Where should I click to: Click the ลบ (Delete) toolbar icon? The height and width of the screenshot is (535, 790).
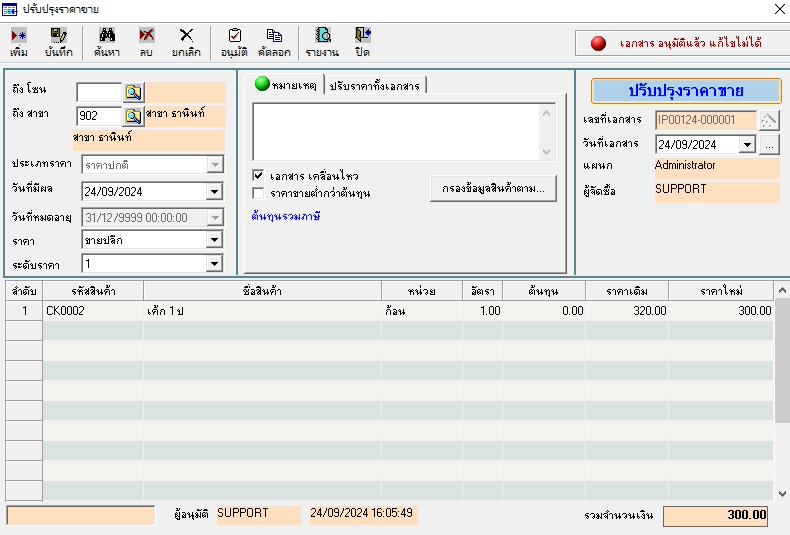146,40
